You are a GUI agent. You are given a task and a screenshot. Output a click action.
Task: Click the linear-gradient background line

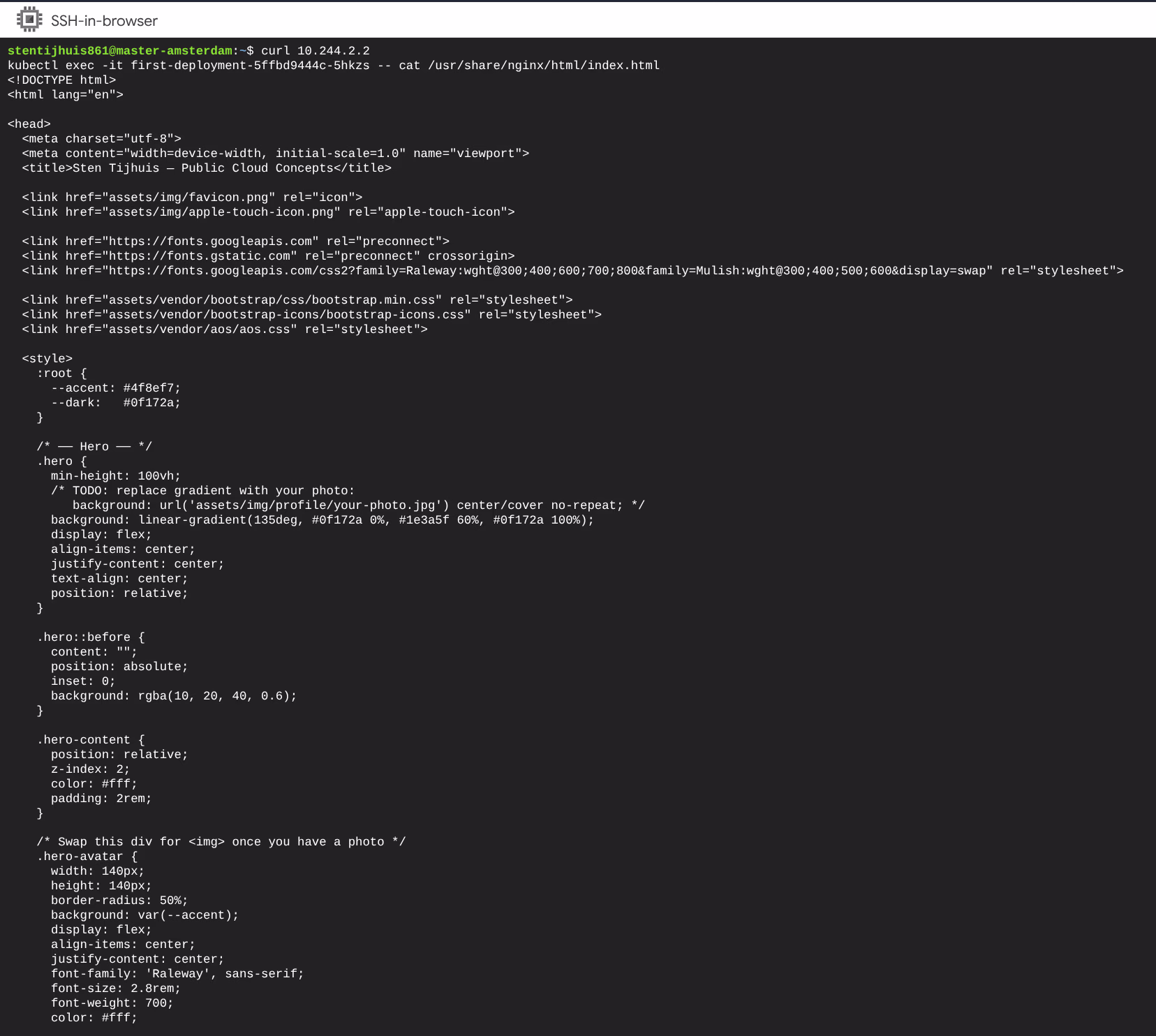pos(322,520)
